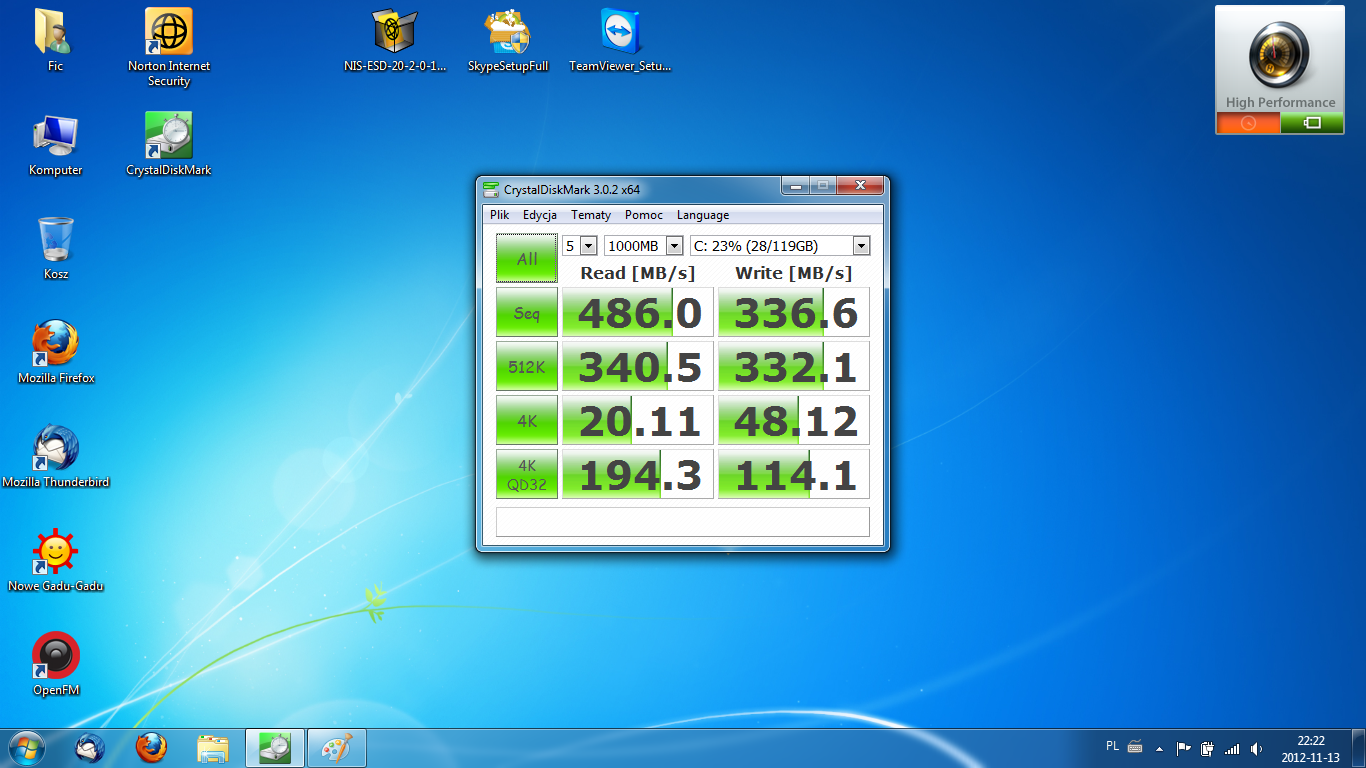
Task: Run the 4K QD32 benchmark
Action: (527, 474)
